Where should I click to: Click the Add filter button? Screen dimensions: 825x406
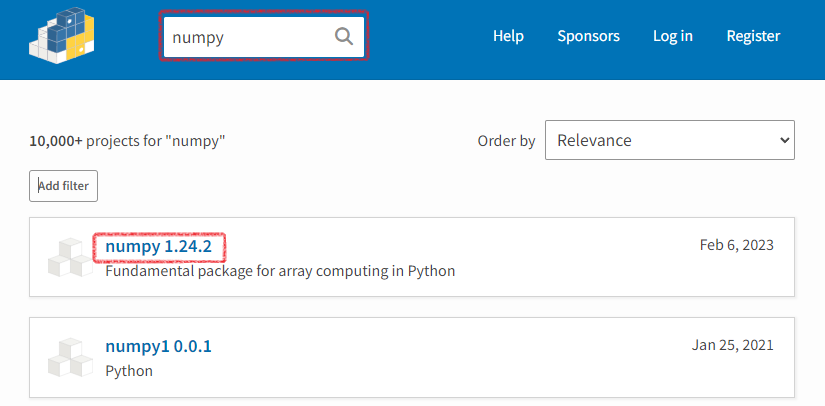pyautogui.click(x=63, y=186)
